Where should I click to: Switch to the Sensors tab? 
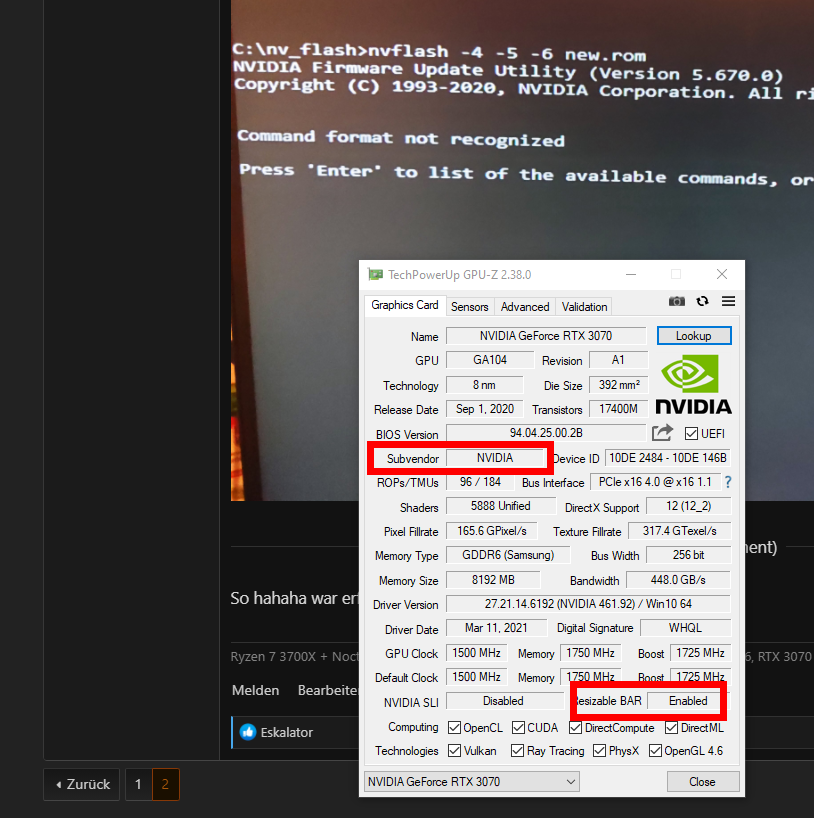coord(470,307)
